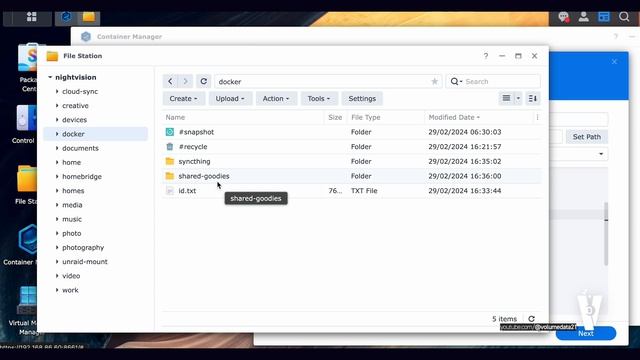Open the DSM search icon
The width and height of the screenshot is (640, 360).
(624, 17)
